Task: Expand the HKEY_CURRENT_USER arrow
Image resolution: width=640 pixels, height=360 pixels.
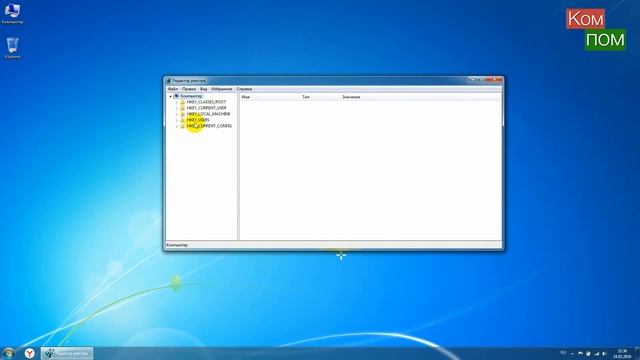Action: 177,108
